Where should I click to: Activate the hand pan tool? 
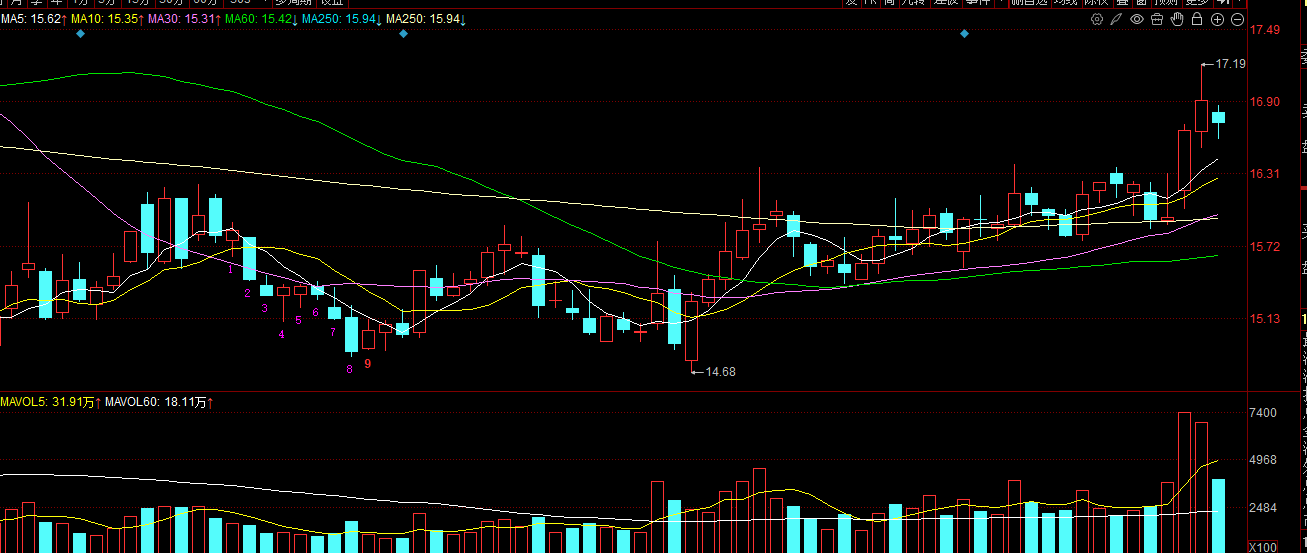pos(1177,19)
